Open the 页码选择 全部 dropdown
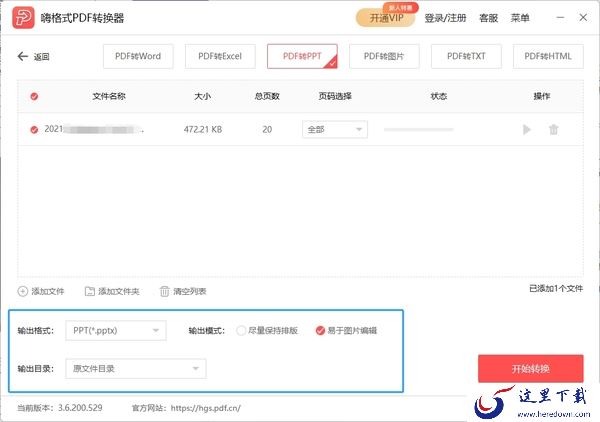 pos(335,129)
